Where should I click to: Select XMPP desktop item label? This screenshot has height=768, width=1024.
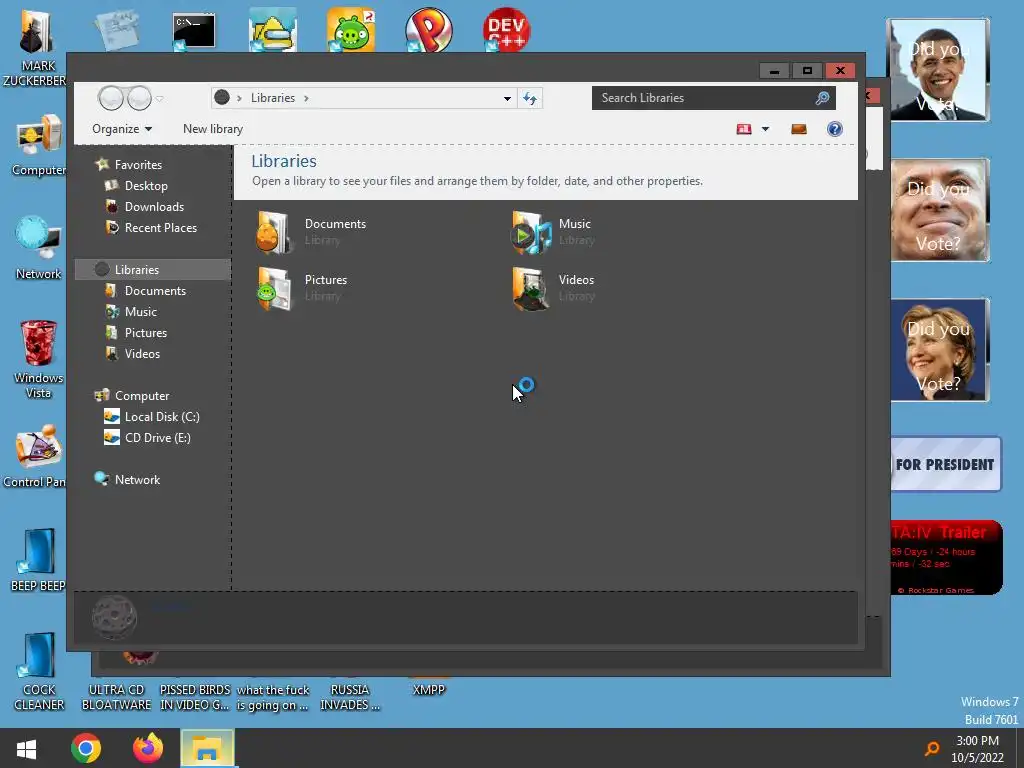click(428, 690)
